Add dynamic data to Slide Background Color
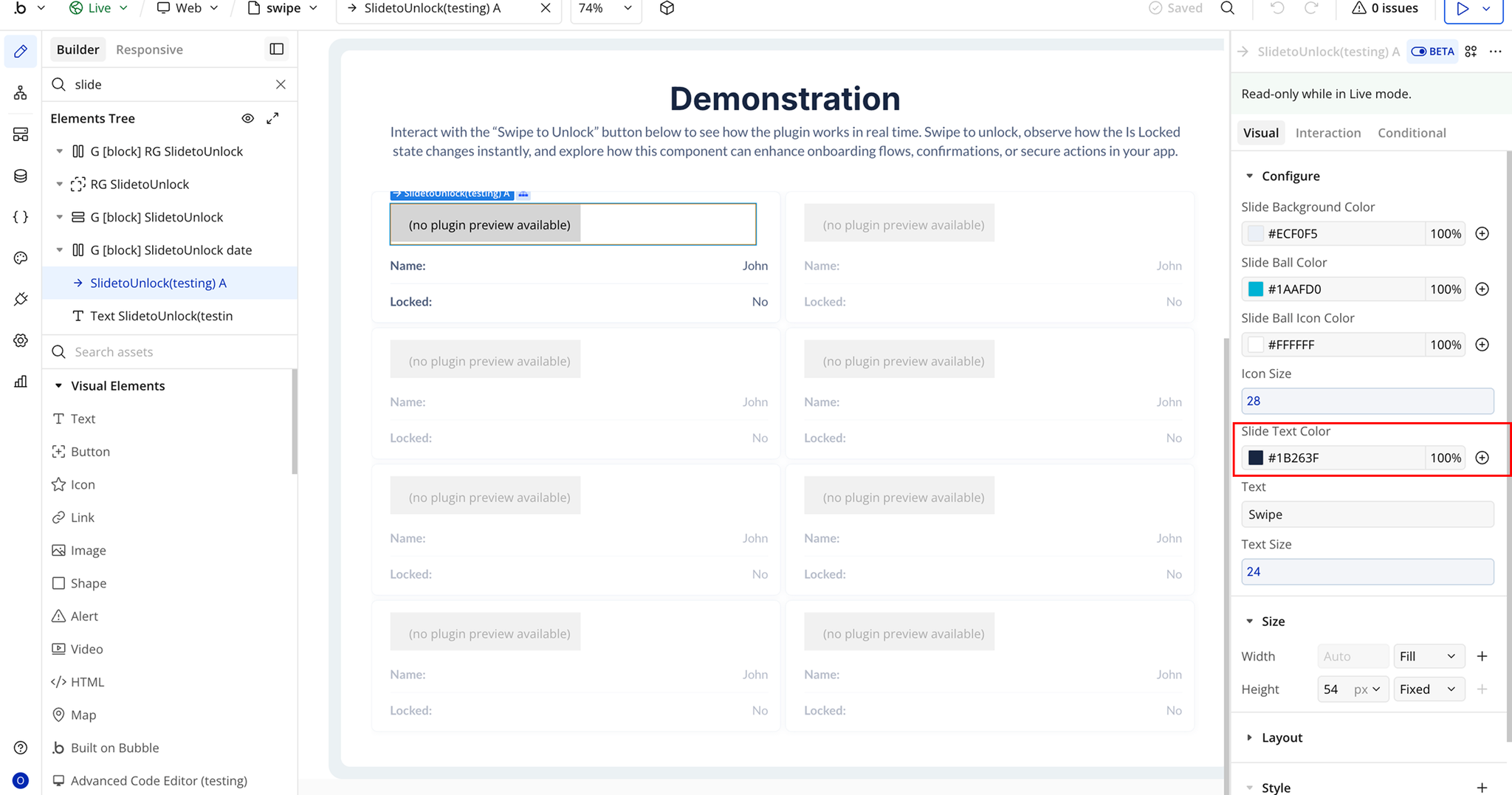This screenshot has width=1512, height=795. pos(1482,234)
